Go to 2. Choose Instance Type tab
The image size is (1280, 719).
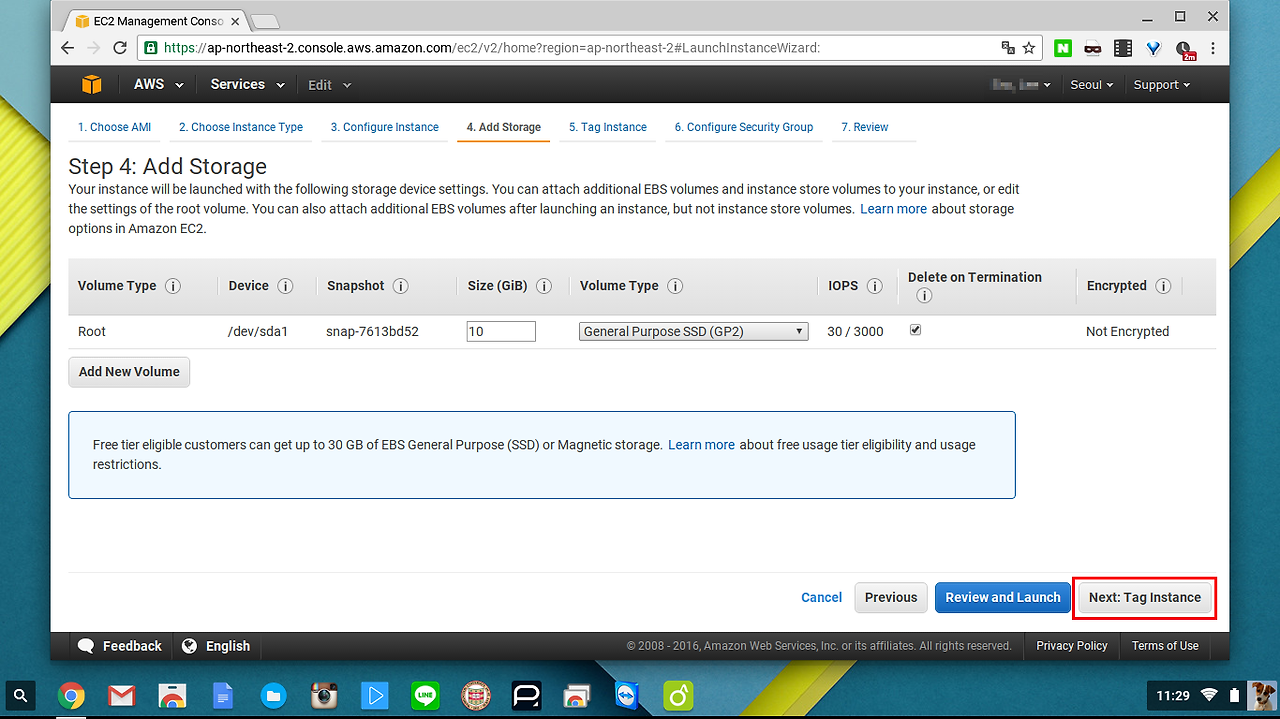pos(241,127)
